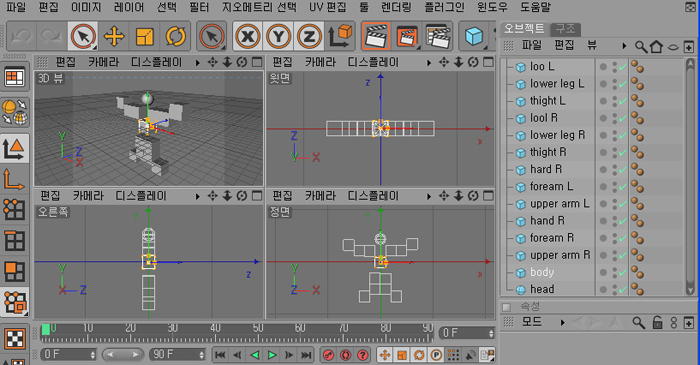Image resolution: width=700 pixels, height=365 pixels.
Task: Expand more menus arrow in 오른쪽 viewport header
Action: pos(197,196)
